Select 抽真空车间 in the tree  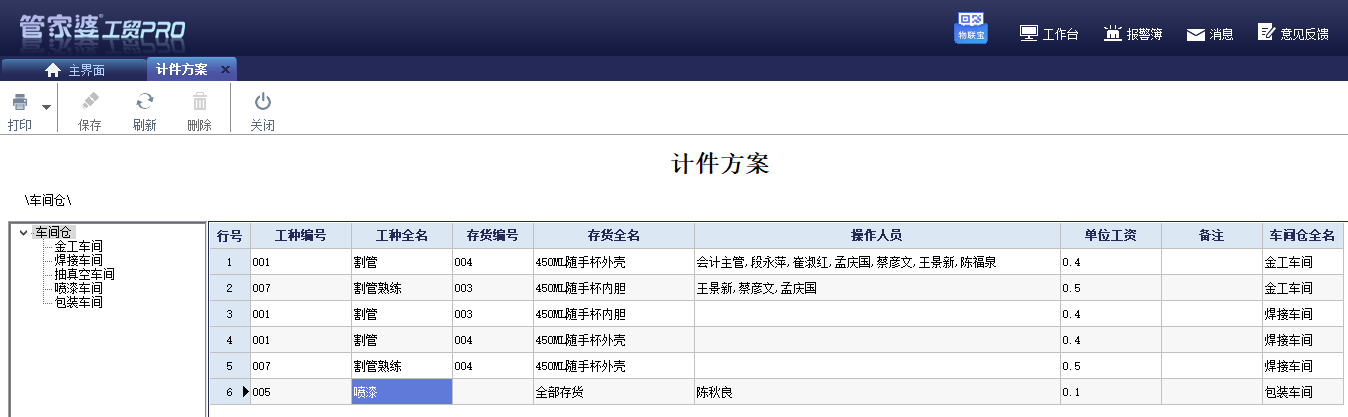(x=84, y=274)
